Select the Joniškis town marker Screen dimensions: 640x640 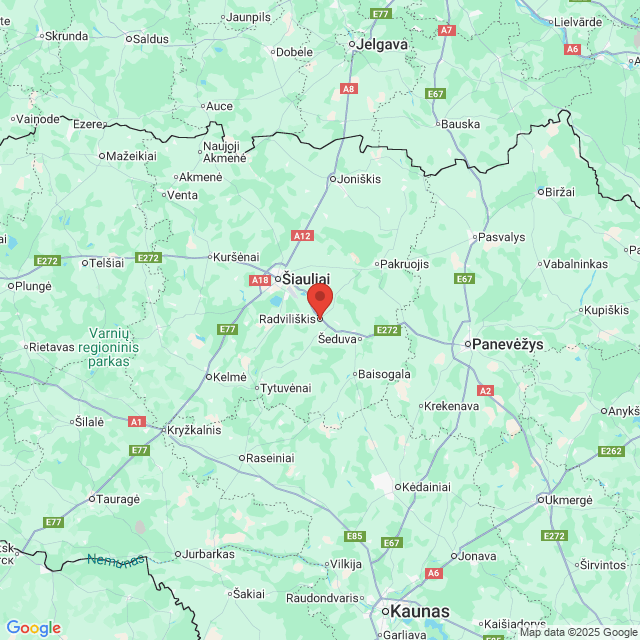(x=333, y=179)
